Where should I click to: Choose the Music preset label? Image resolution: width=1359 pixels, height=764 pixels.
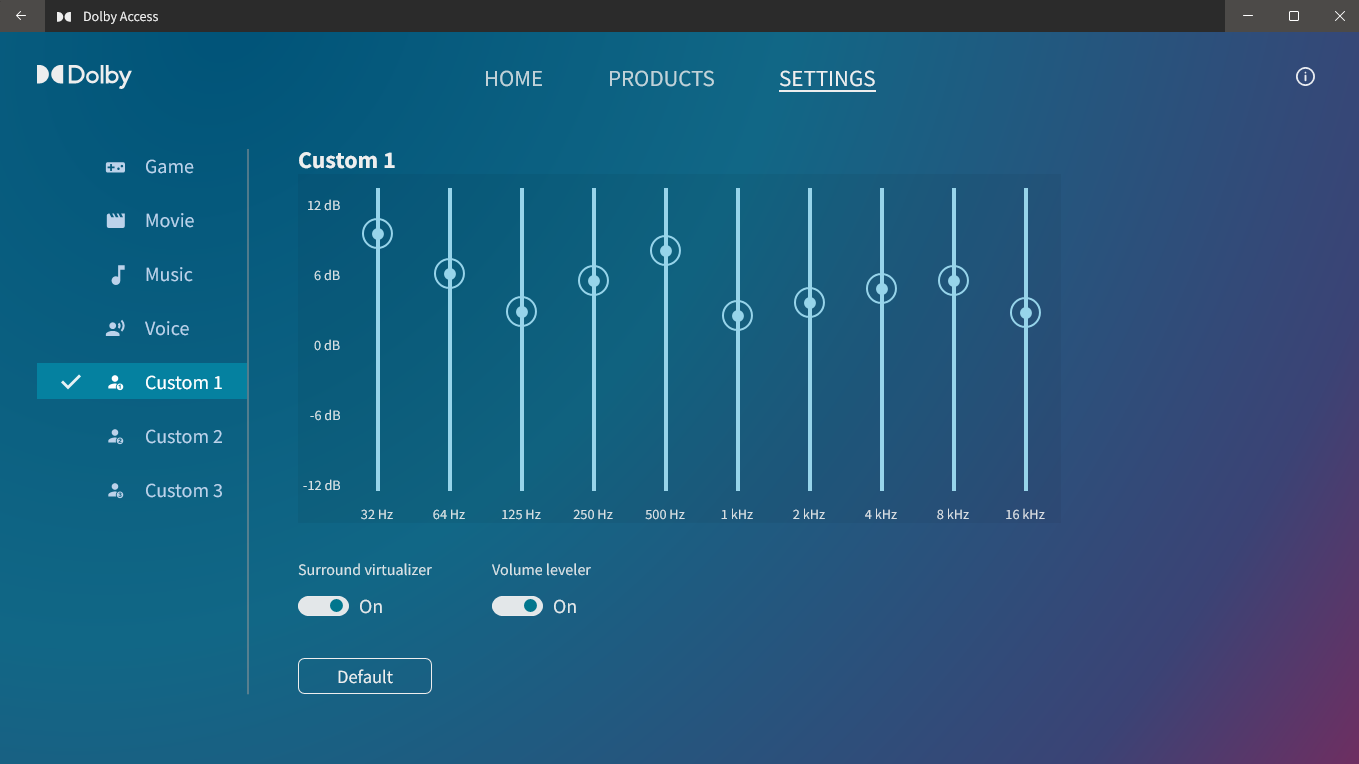pyautogui.click(x=168, y=275)
